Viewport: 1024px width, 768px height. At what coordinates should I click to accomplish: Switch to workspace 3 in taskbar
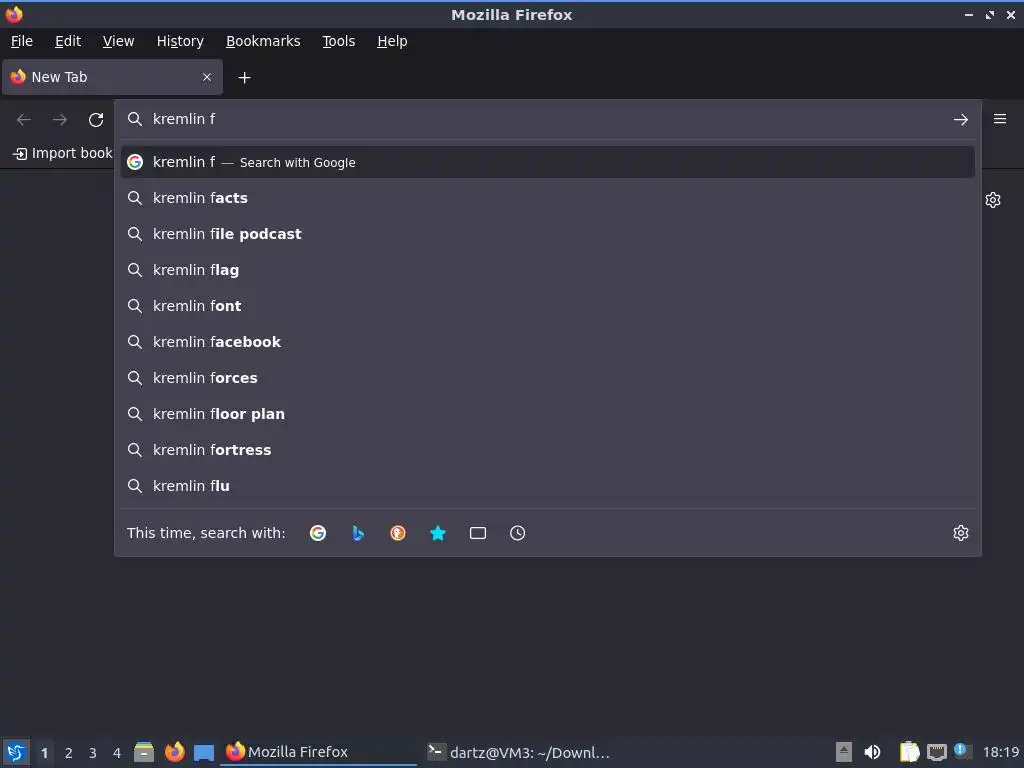(x=93, y=753)
